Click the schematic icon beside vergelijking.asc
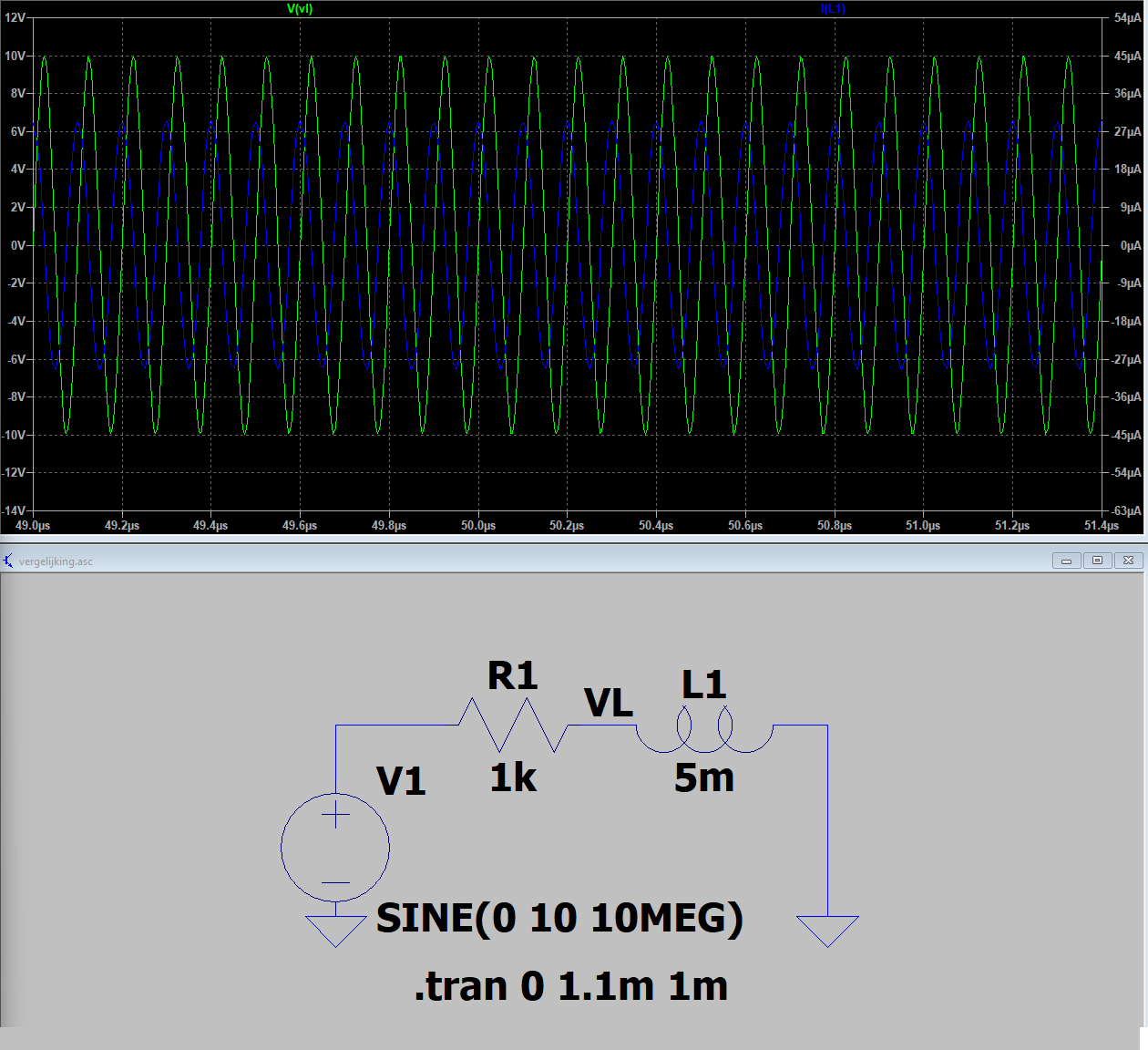The width and height of the screenshot is (1148, 1050). point(8,561)
